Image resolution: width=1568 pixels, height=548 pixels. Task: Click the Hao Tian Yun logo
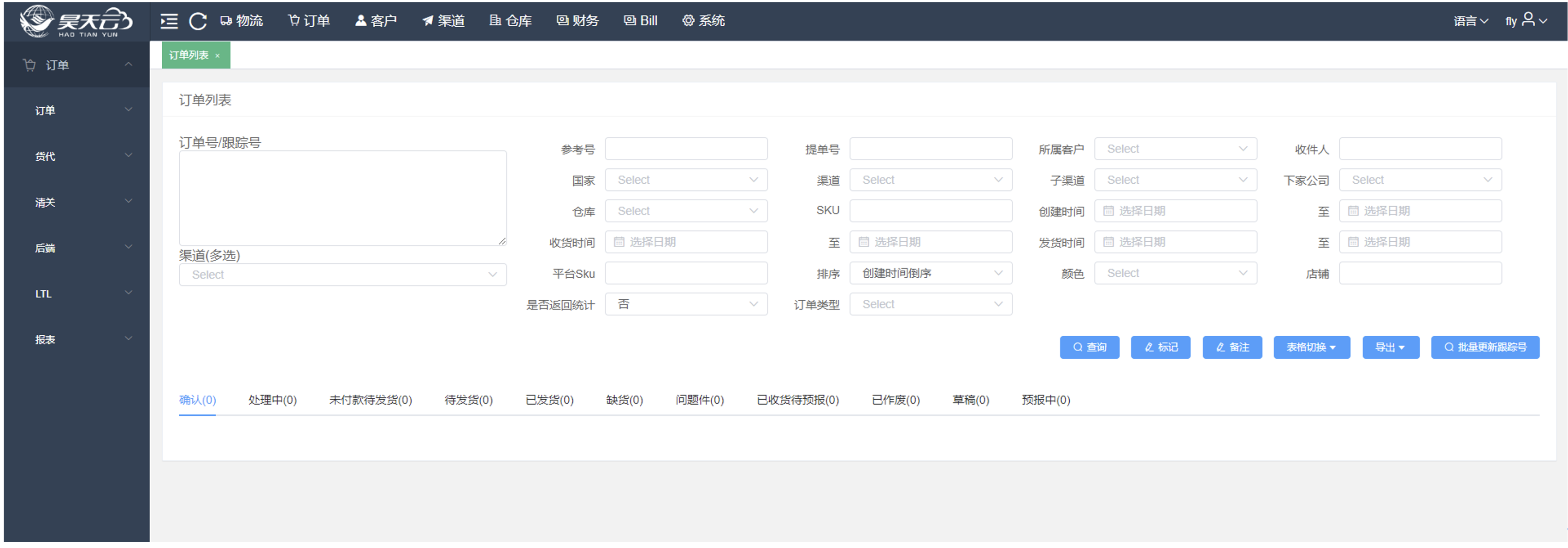pos(76,22)
